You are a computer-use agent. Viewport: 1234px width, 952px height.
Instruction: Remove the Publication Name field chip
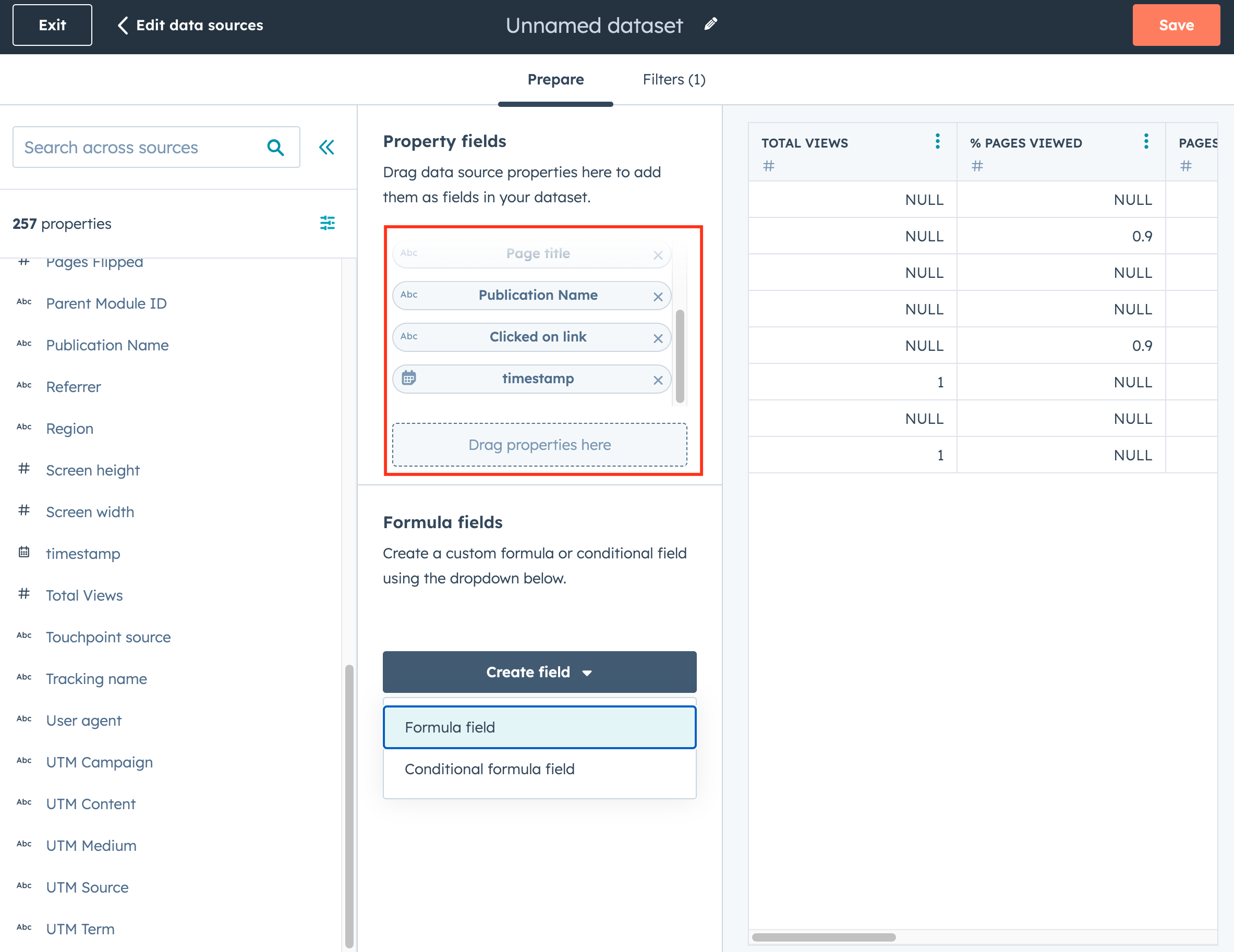[x=658, y=297]
